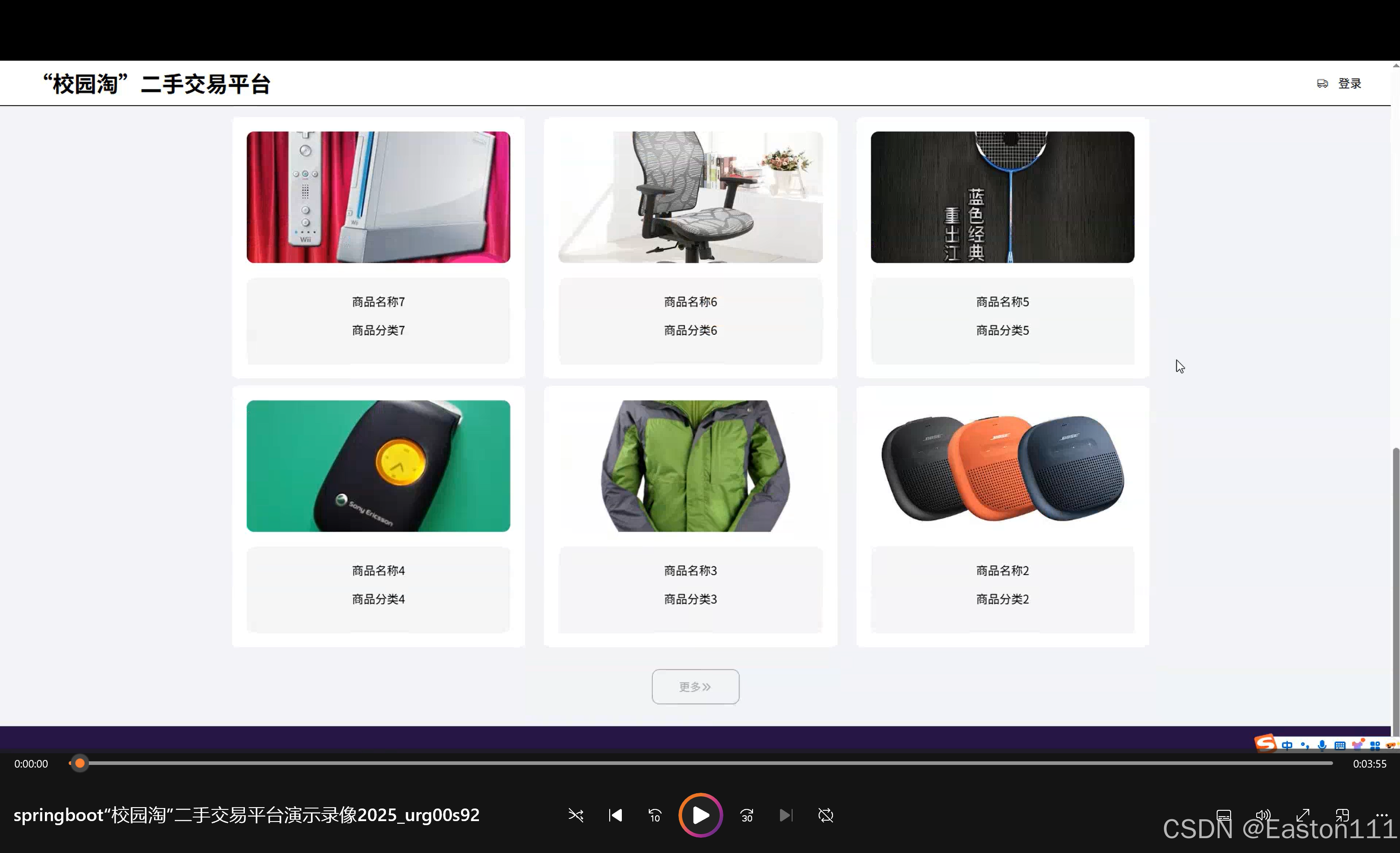This screenshot has height=853, width=1400.
Task: Toggle shuffle in the video player
Action: 576,815
